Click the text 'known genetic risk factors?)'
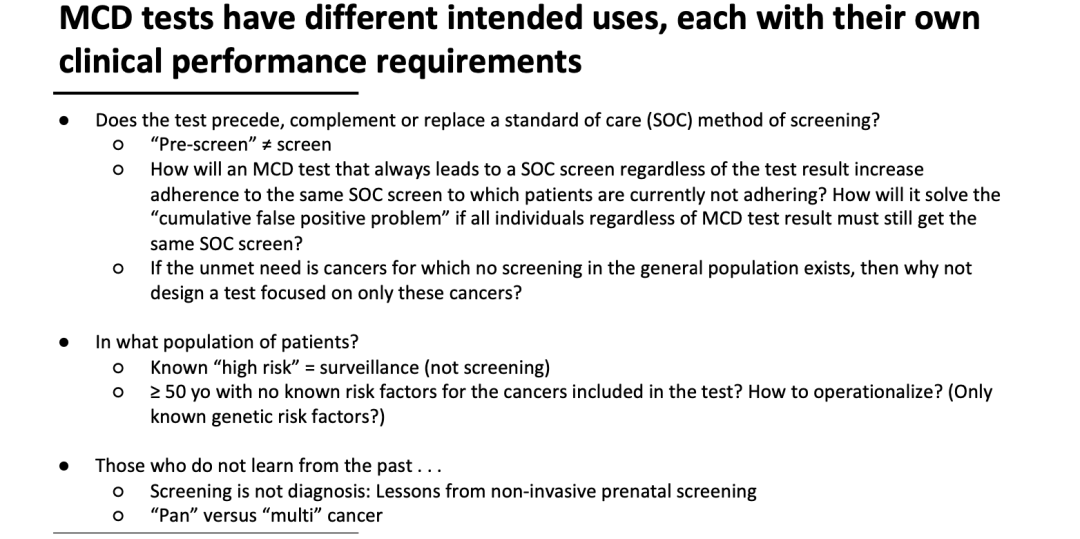This screenshot has width=1080, height=539. [267, 417]
